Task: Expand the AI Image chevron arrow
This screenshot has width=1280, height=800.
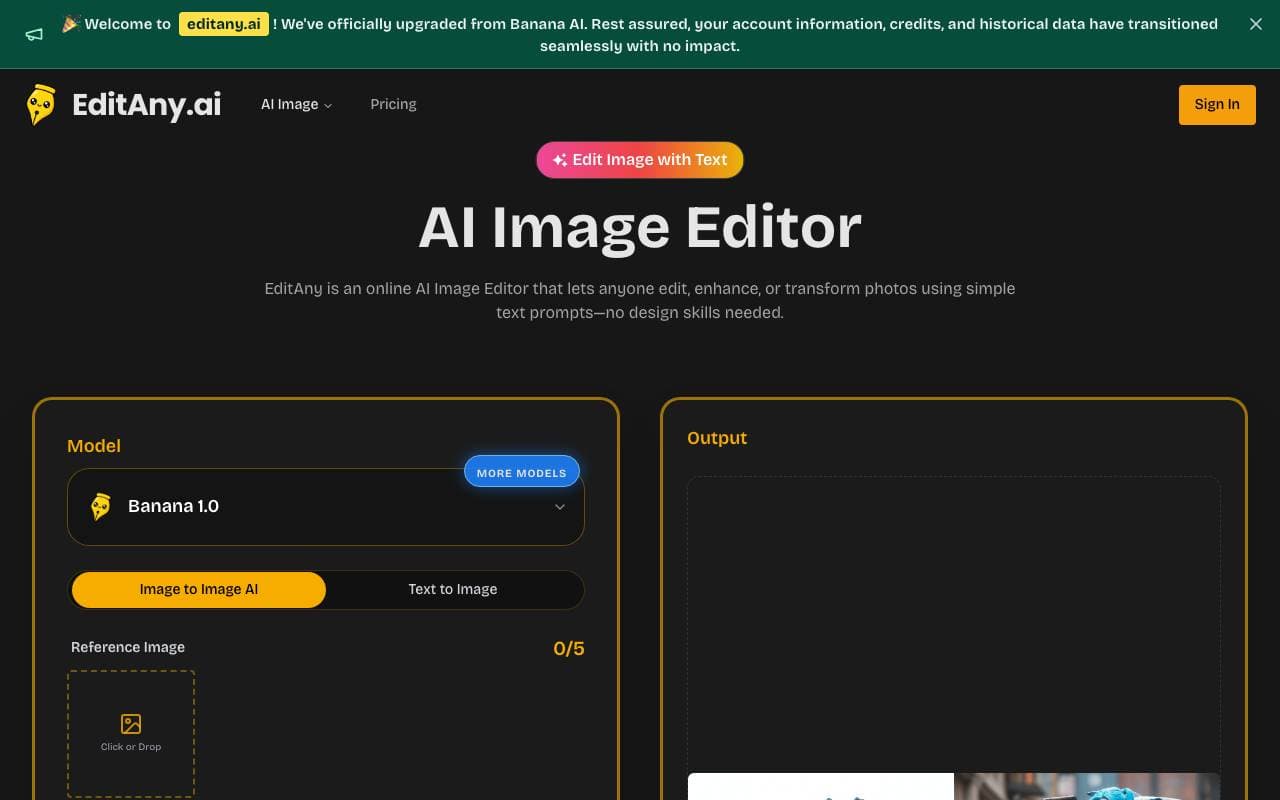Action: [328, 105]
